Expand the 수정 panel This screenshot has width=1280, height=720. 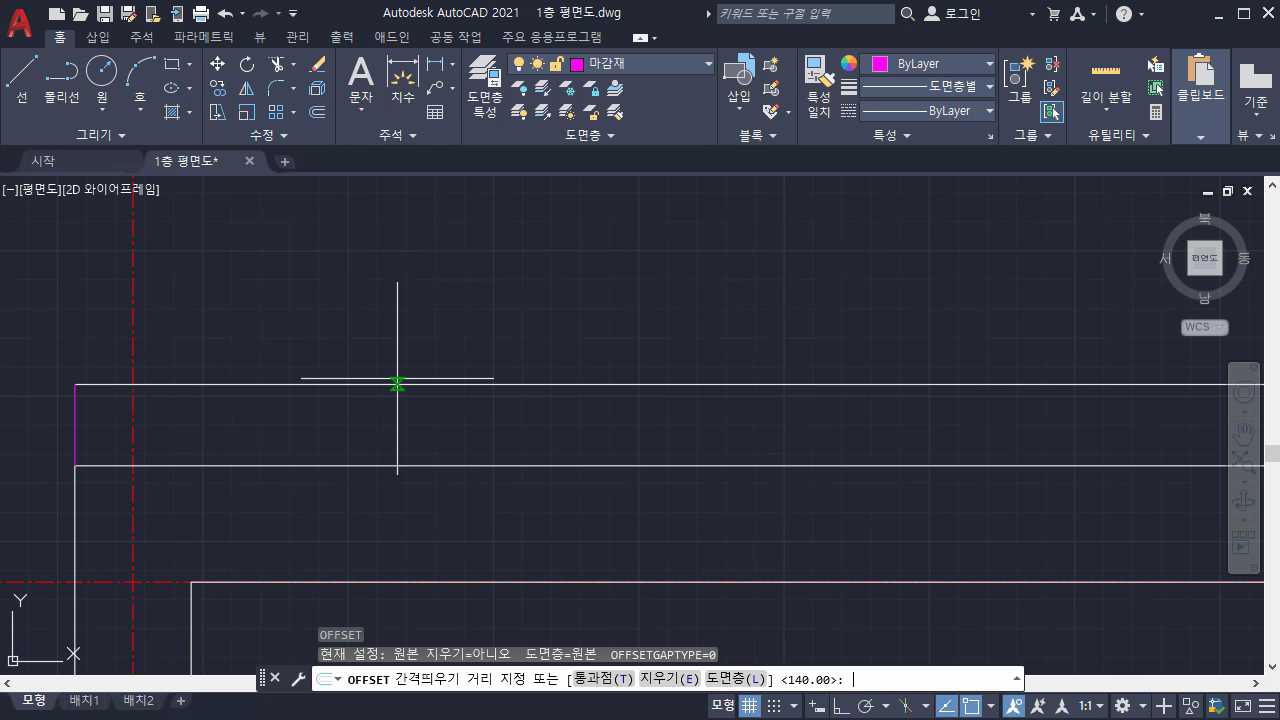click(268, 135)
